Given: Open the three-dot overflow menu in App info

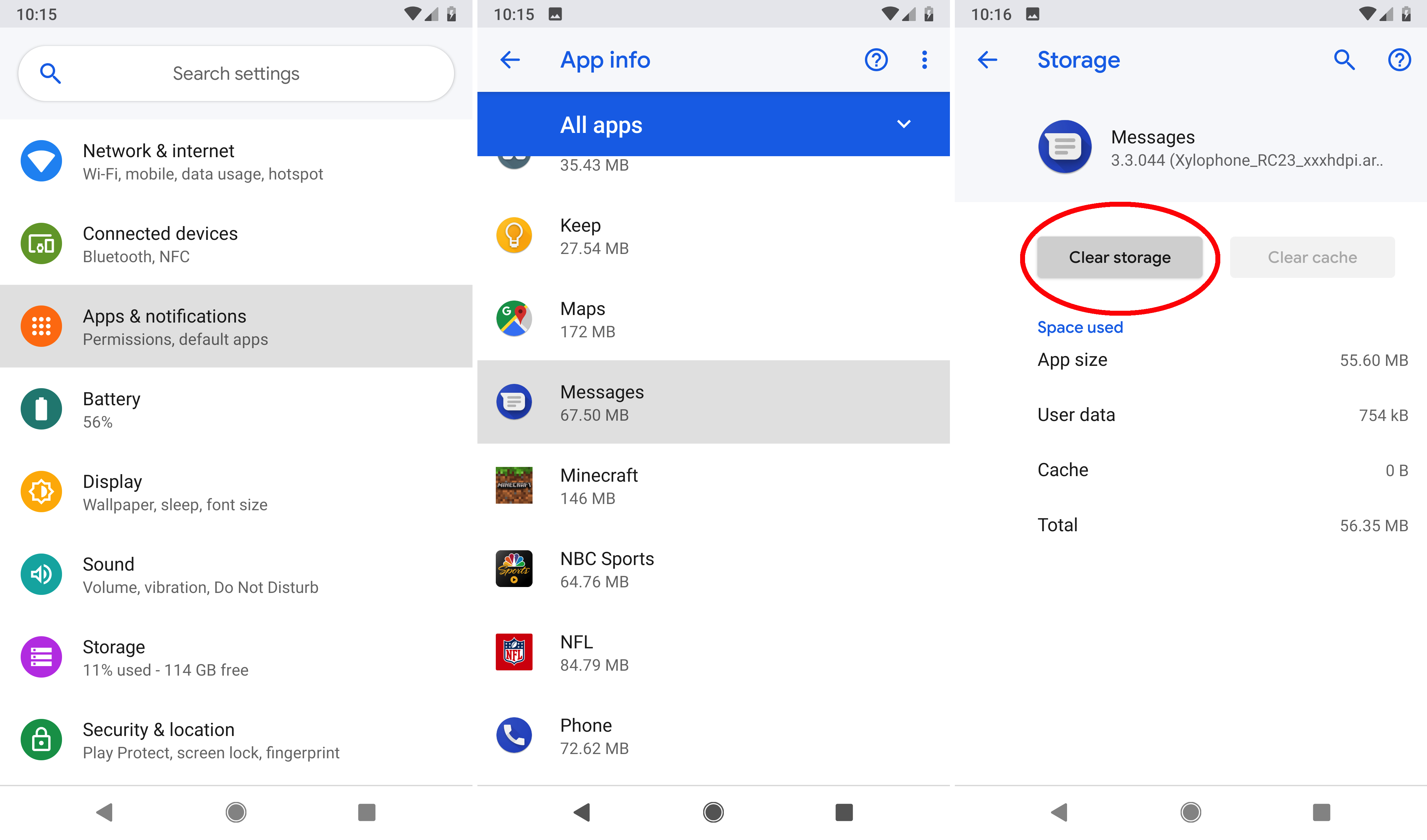Looking at the screenshot, I should click(x=925, y=60).
